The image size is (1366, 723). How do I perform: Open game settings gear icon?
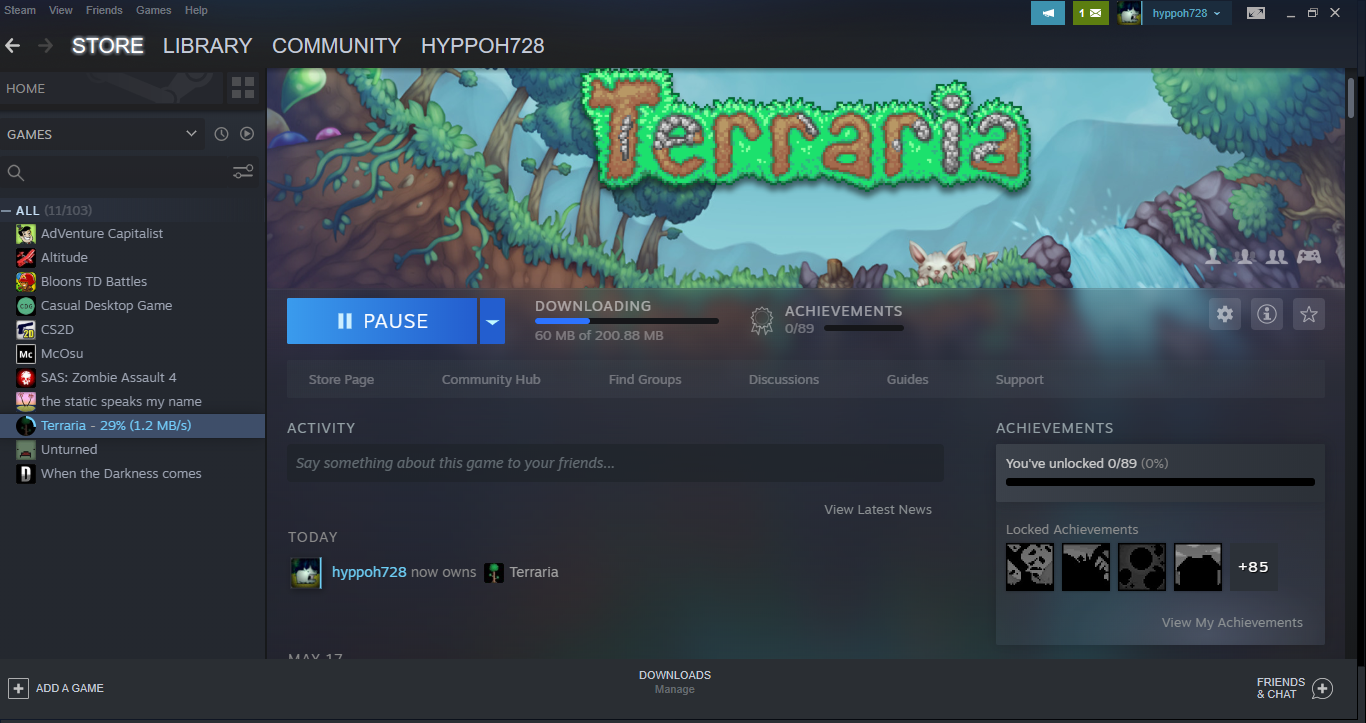(1225, 314)
